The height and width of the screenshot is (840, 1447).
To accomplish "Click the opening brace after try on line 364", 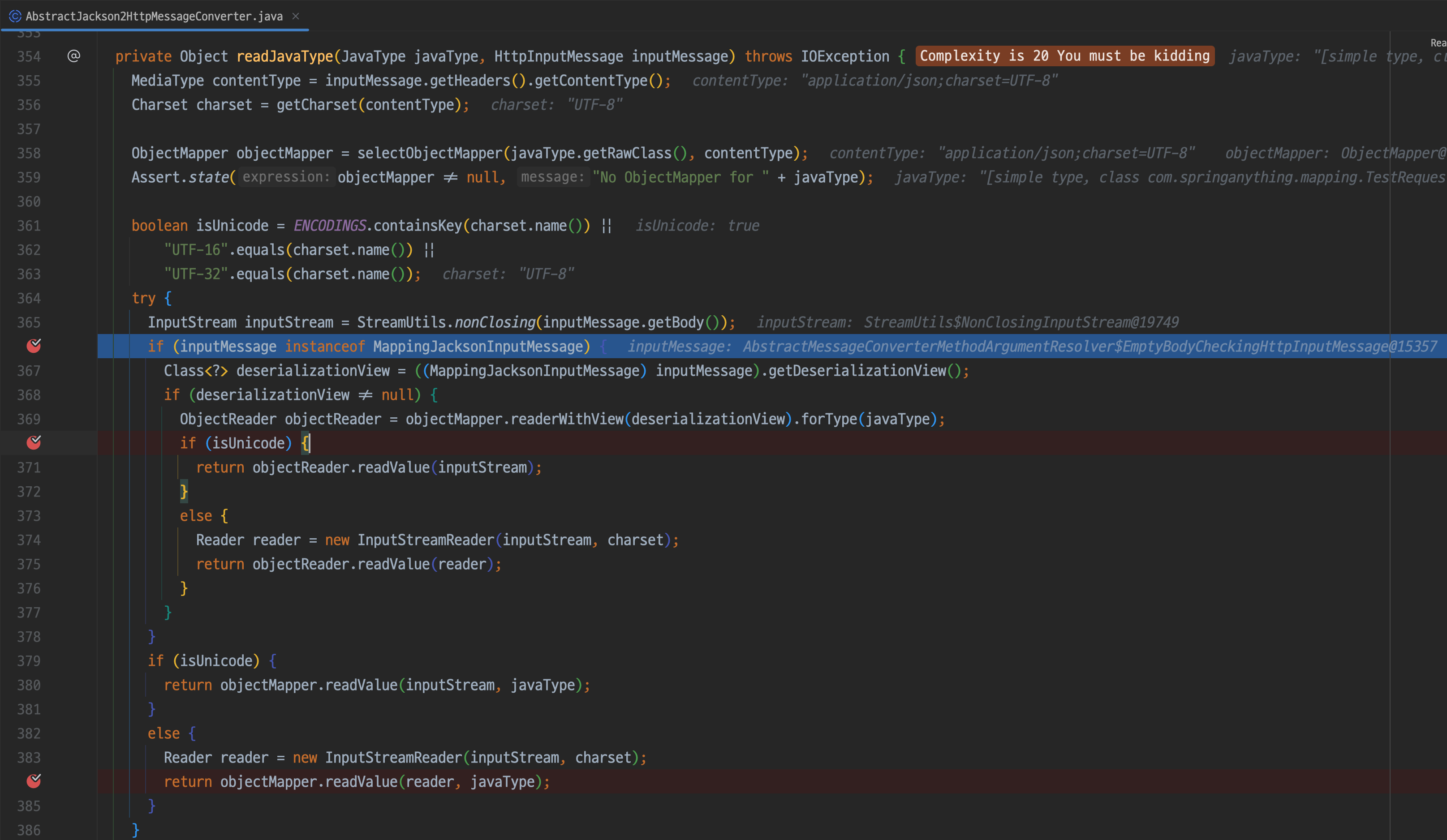I will click(168, 298).
